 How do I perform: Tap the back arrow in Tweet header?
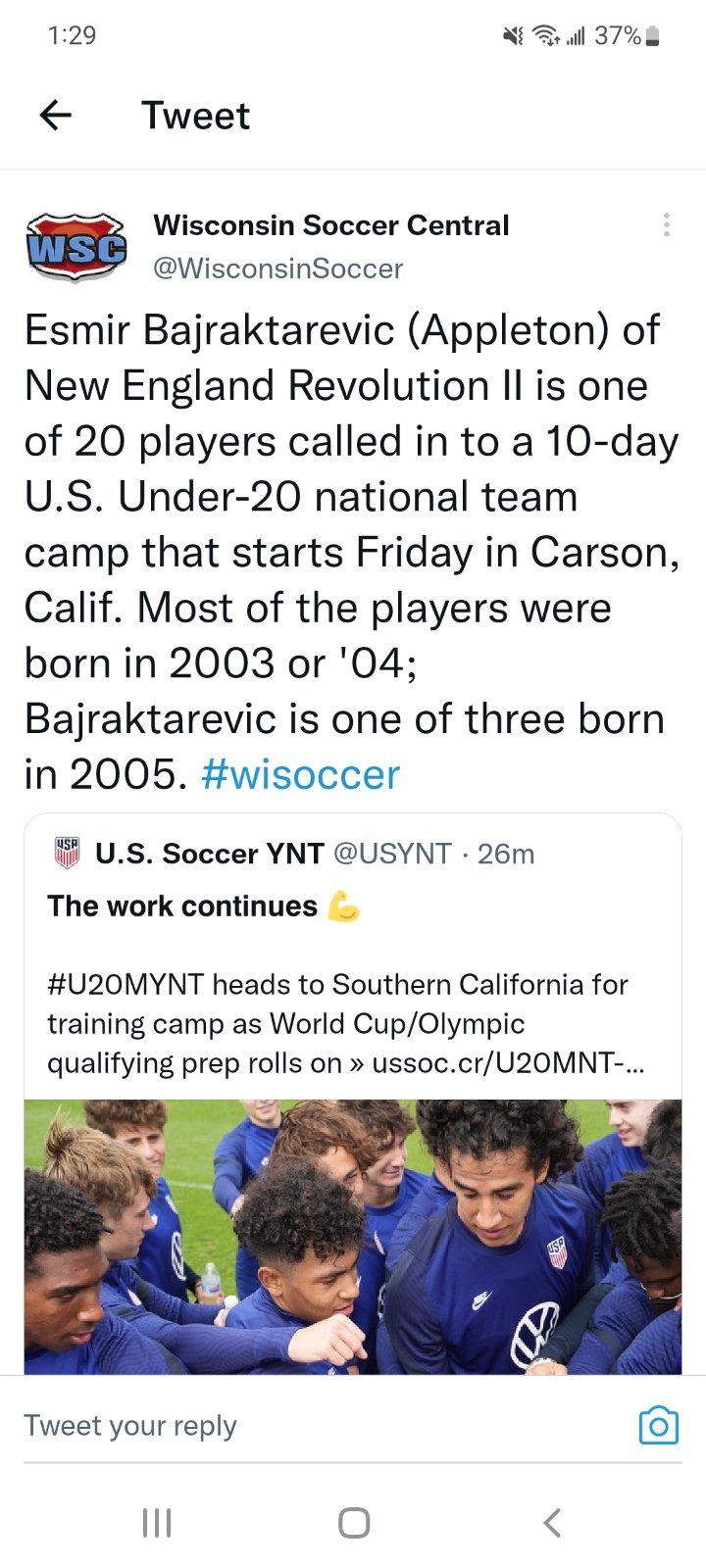click(56, 116)
